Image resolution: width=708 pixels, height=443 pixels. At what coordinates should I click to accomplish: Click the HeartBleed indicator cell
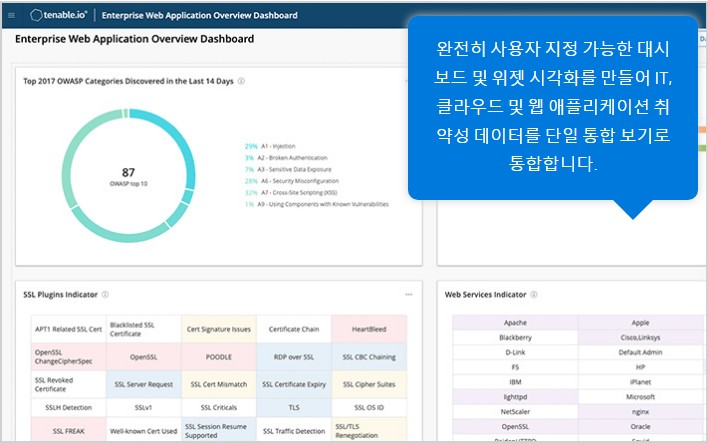click(369, 329)
